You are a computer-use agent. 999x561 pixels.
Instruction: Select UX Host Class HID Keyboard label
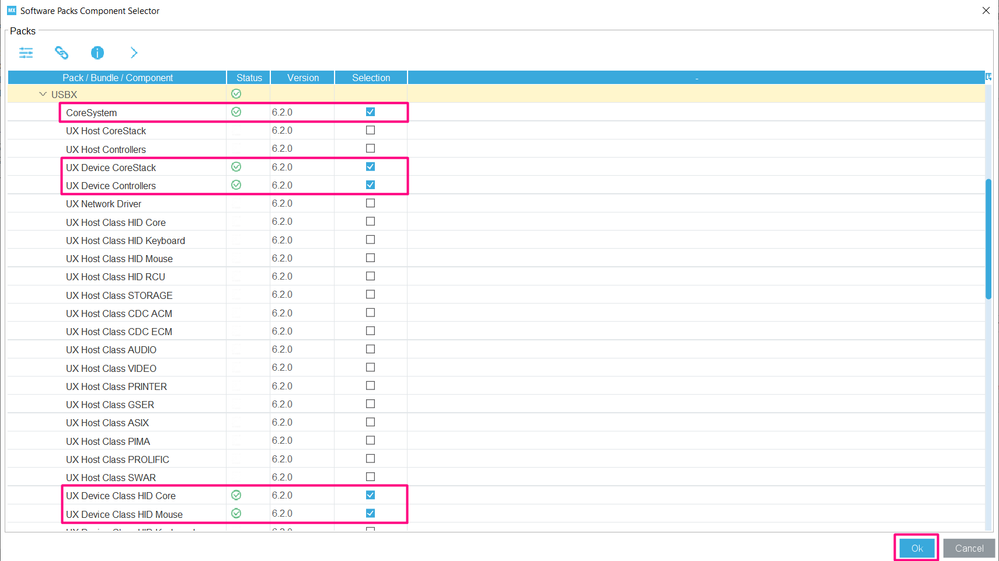(x=126, y=241)
